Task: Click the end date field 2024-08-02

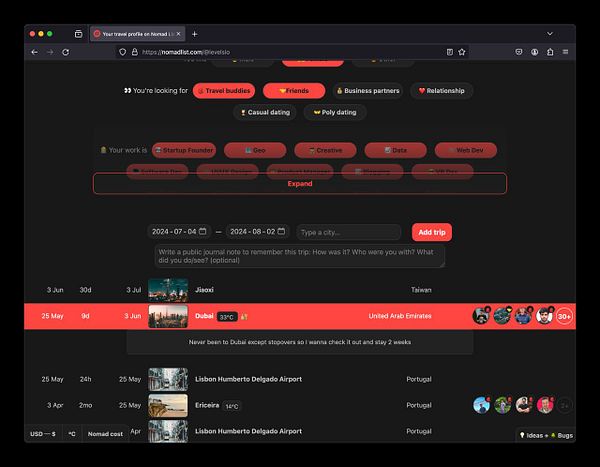Action: click(x=258, y=232)
